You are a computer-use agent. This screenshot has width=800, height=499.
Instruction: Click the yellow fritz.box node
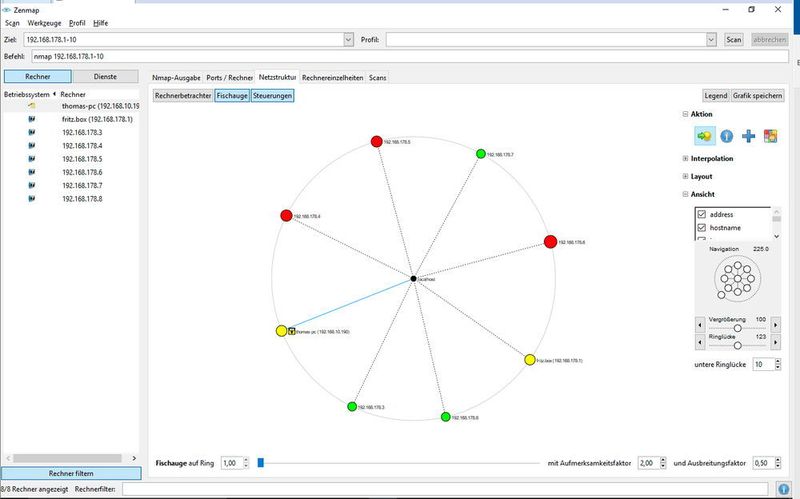click(x=530, y=360)
